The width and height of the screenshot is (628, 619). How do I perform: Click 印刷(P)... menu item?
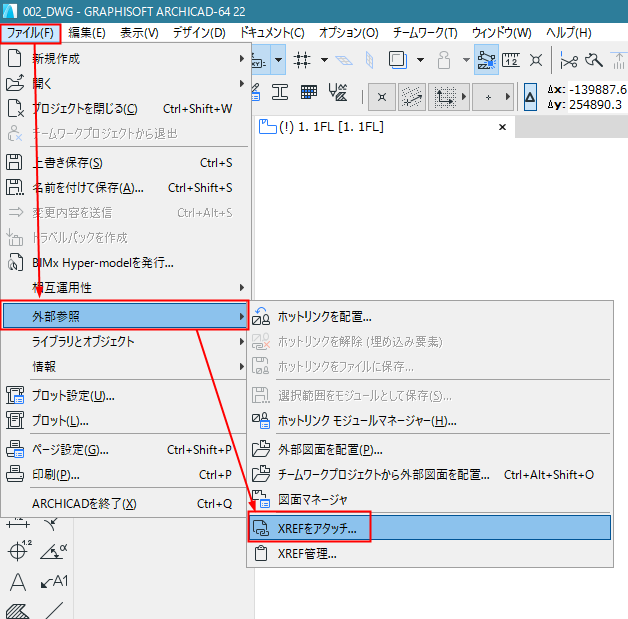125,475
